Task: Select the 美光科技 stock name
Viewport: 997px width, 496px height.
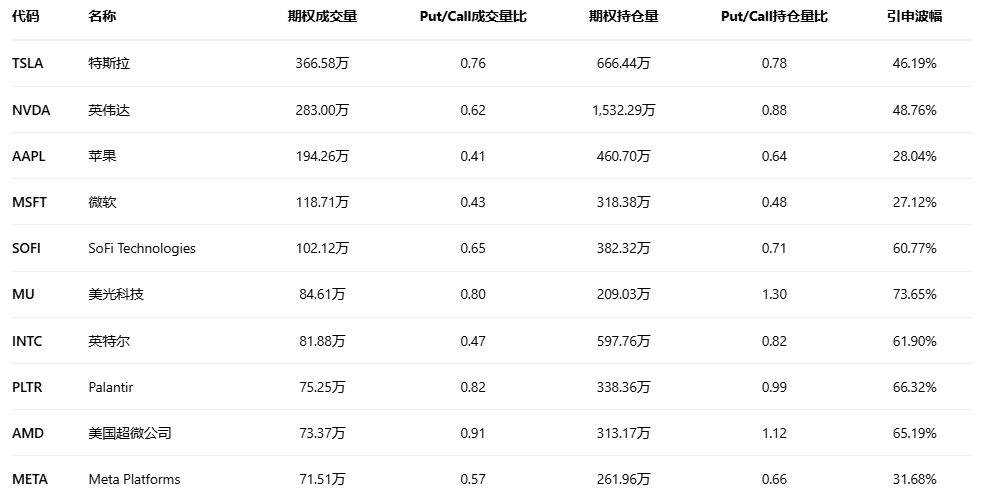Action: [116, 294]
